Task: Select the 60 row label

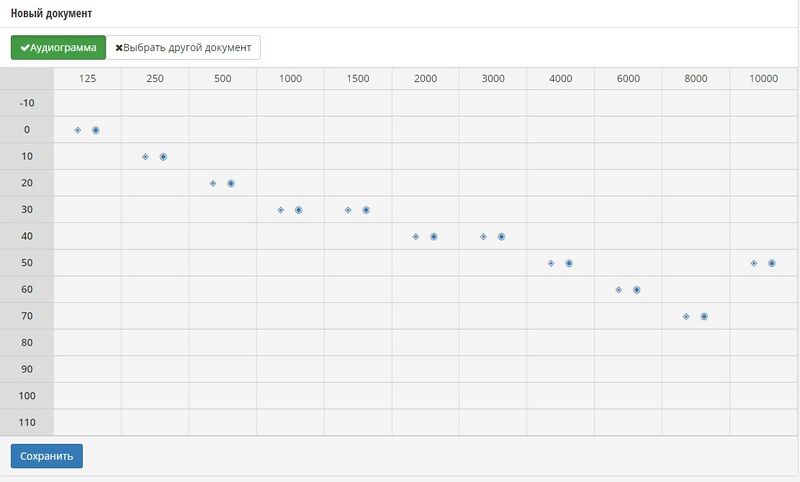Action: (x=27, y=289)
